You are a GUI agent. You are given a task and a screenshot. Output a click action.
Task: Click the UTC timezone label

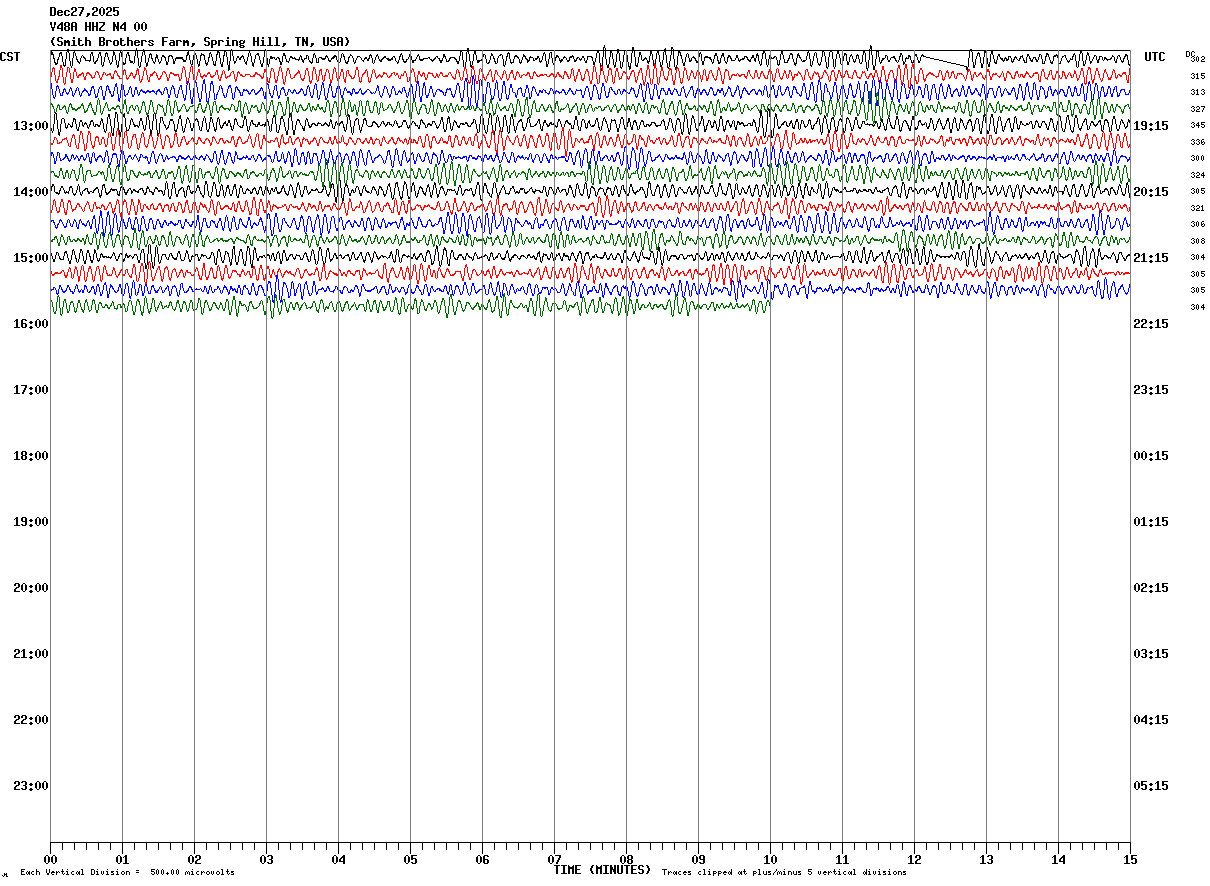point(1155,57)
